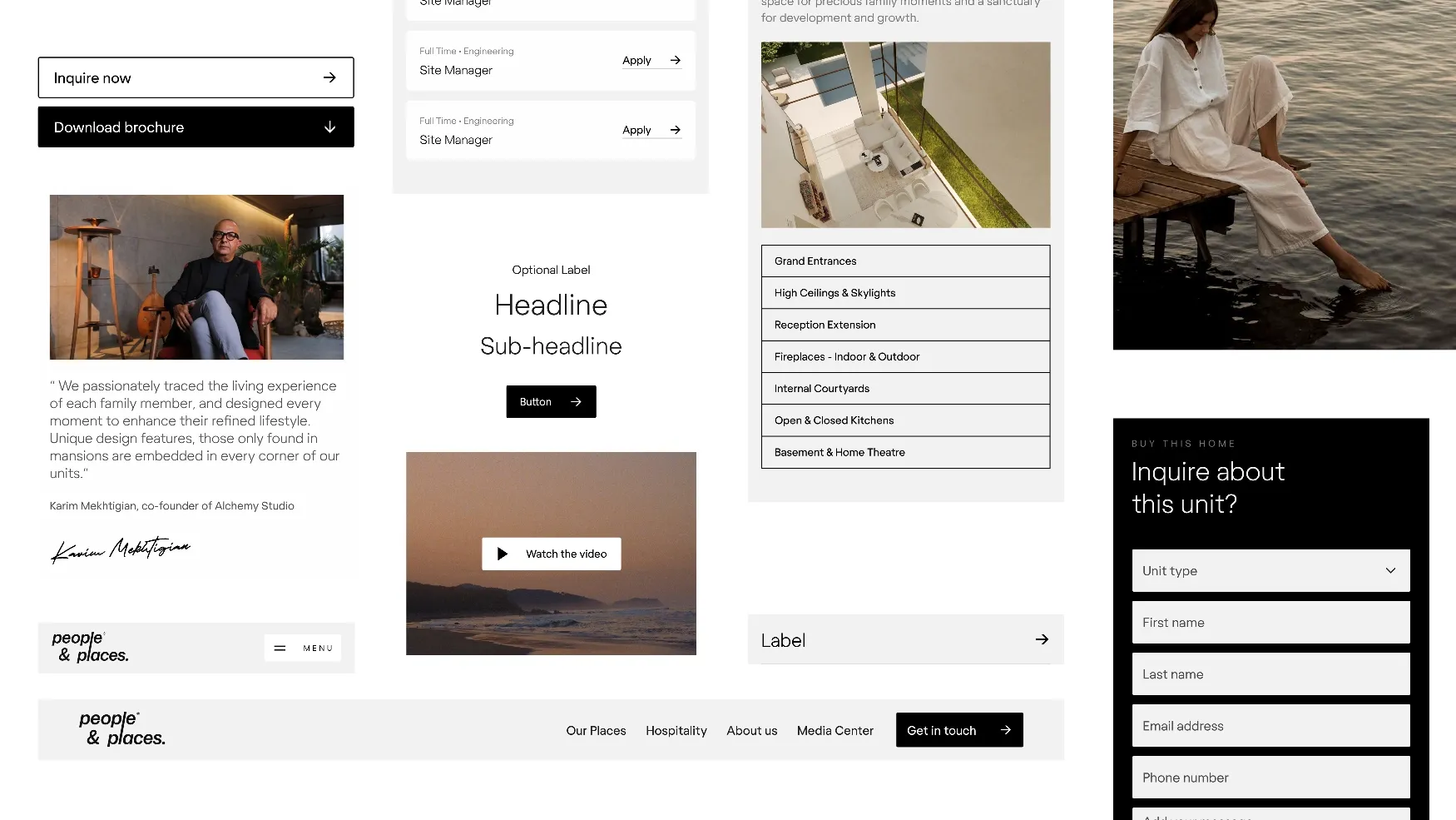The height and width of the screenshot is (820, 1456).
Task: Click the Inquire now button
Action: [196, 77]
